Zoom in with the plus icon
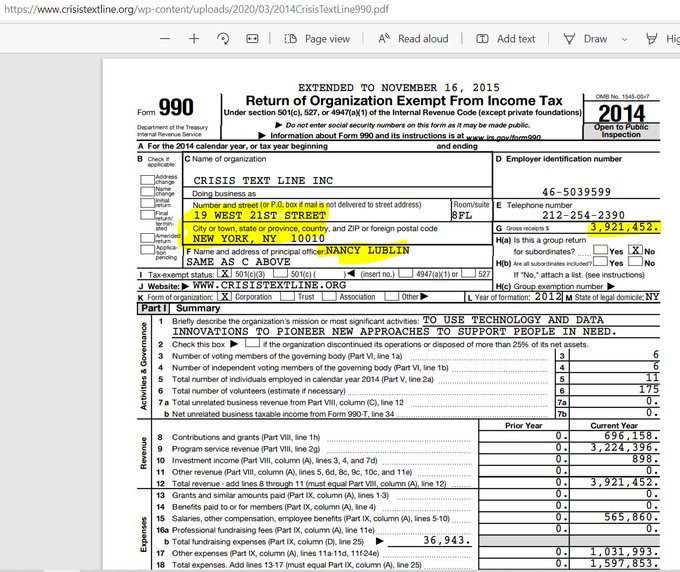Image resolution: width=680 pixels, height=572 pixels. click(194, 39)
